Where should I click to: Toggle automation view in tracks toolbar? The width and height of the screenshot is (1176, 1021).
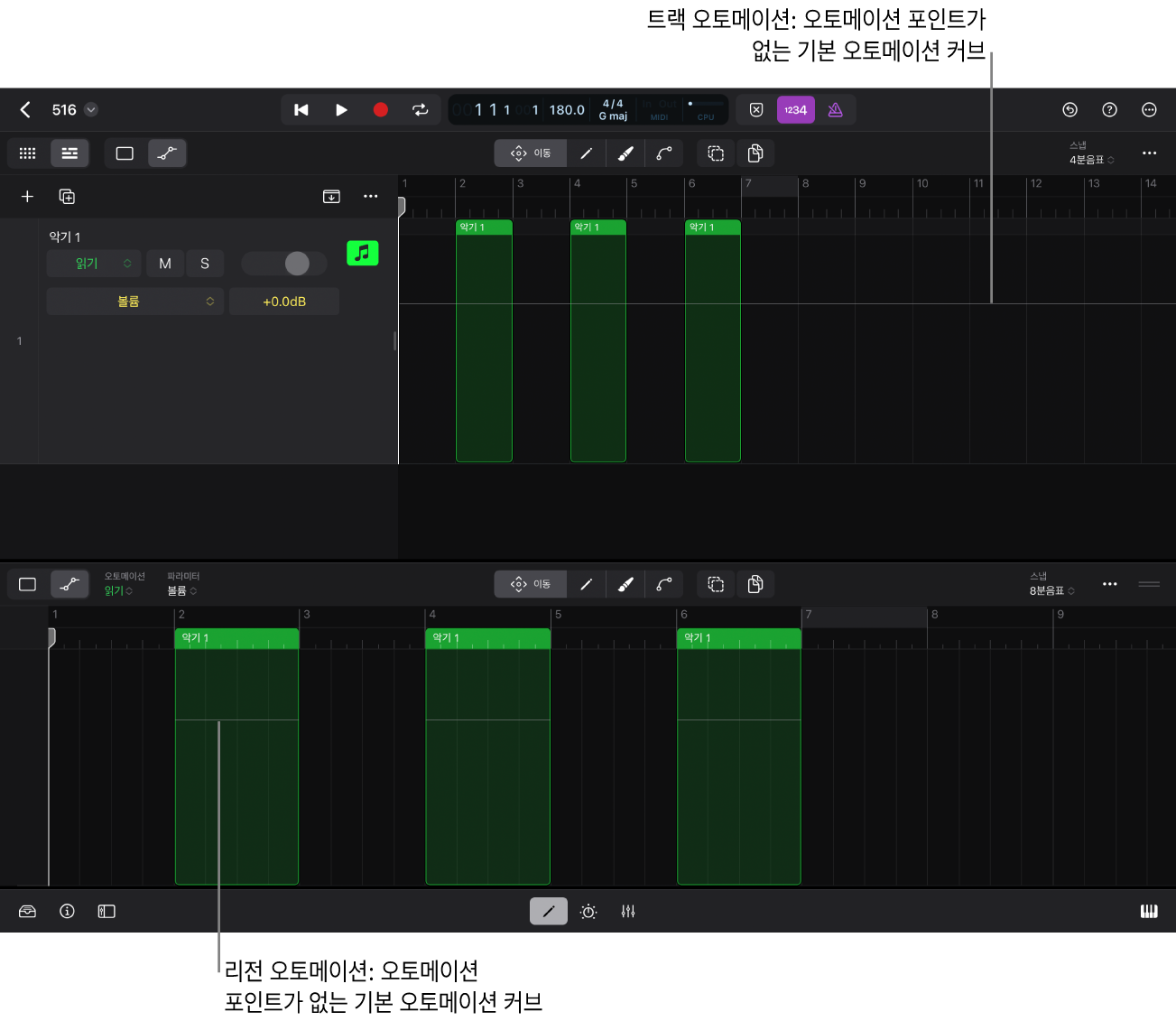167,153
